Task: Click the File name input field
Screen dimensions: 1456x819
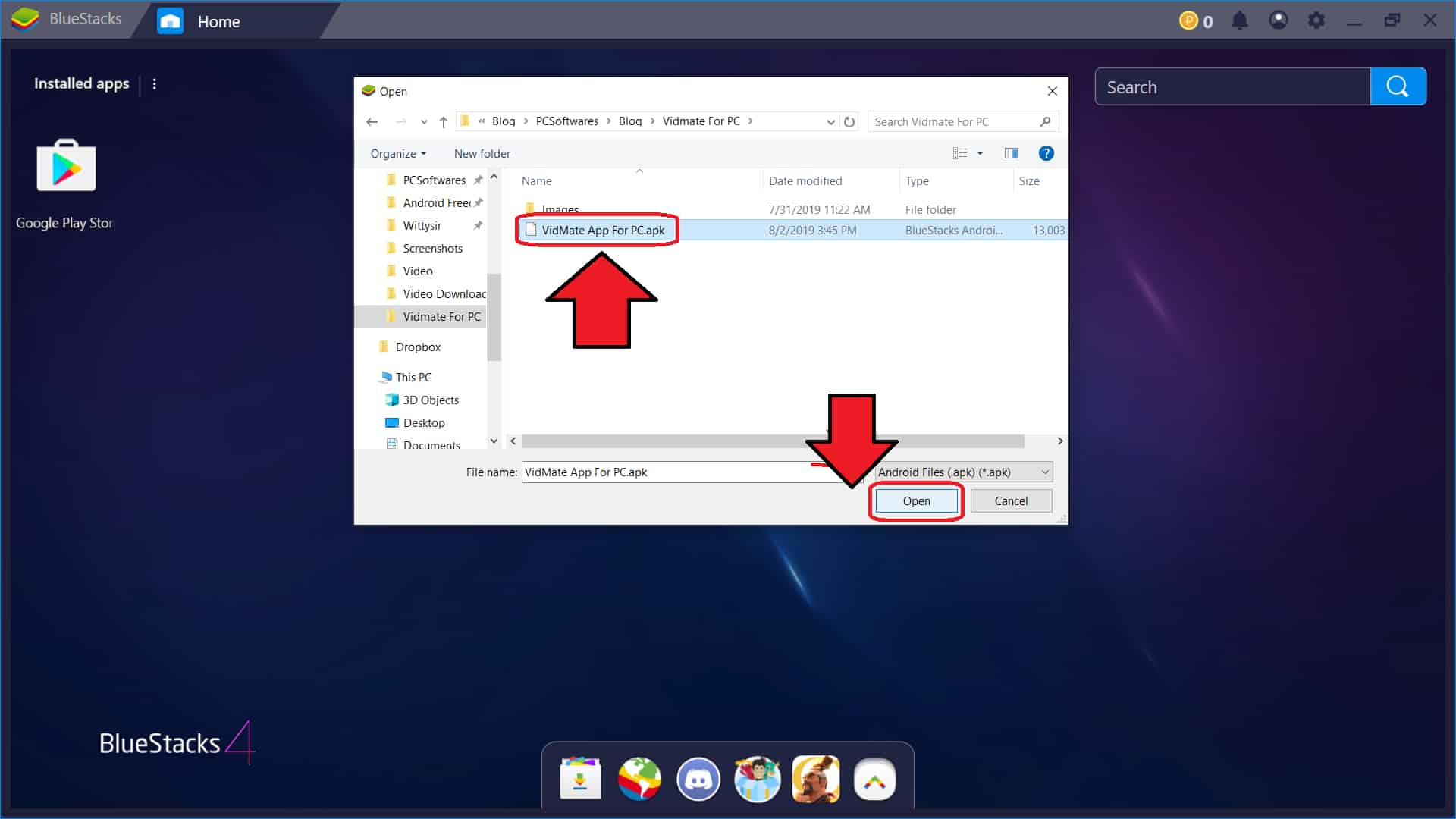Action: (692, 472)
